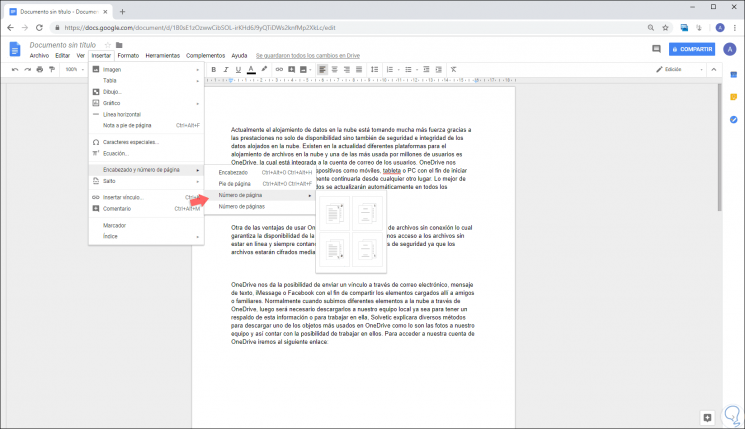
Task: Click the Clear formatting icon
Action: point(454,69)
